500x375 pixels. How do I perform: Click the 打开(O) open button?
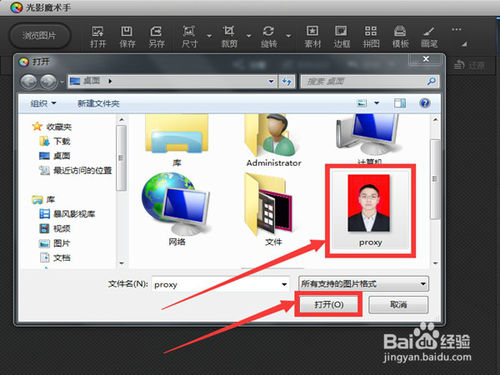(329, 304)
